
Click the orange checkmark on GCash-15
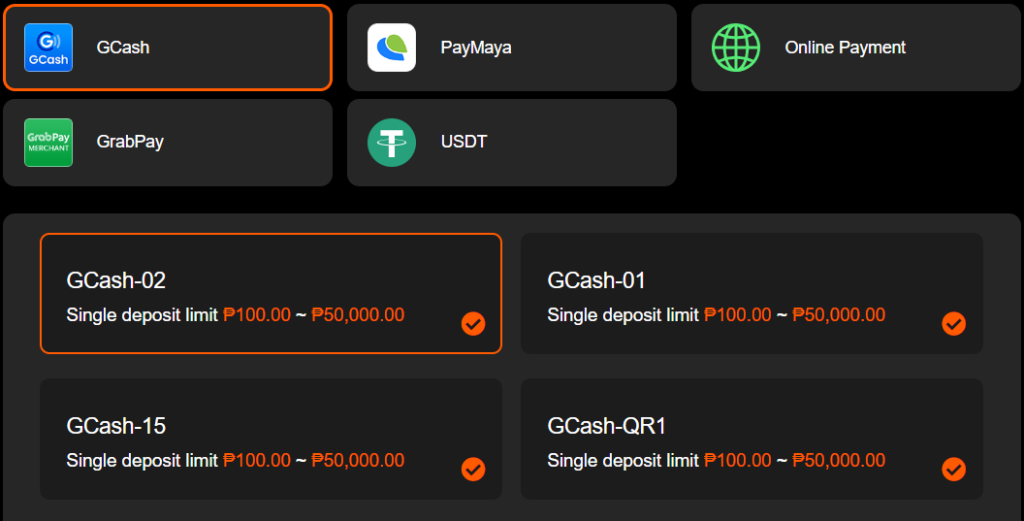point(473,469)
